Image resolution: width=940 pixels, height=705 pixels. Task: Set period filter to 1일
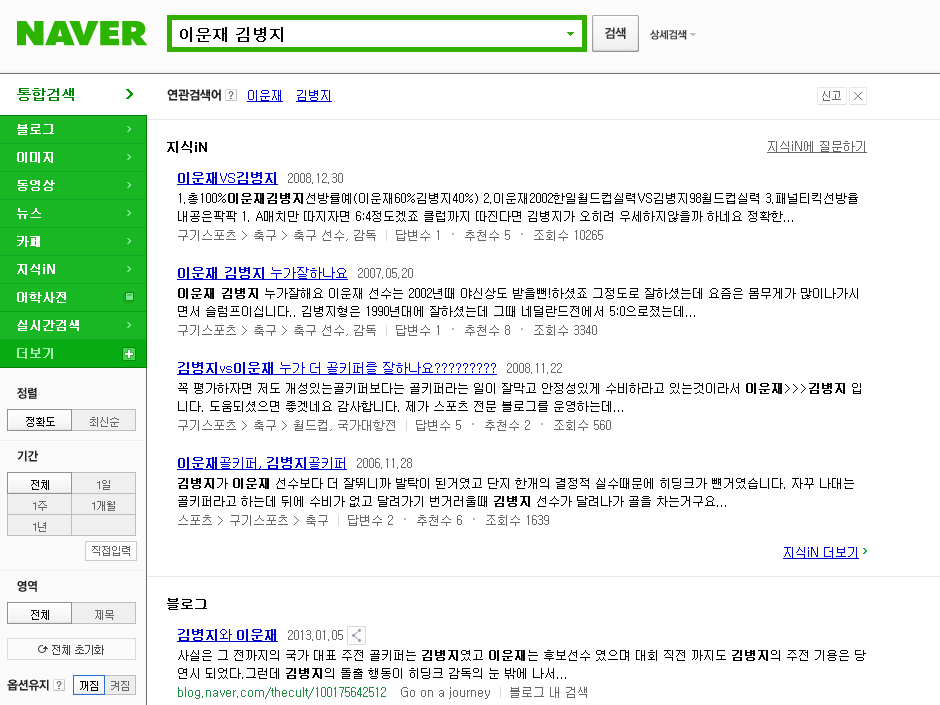[104, 484]
